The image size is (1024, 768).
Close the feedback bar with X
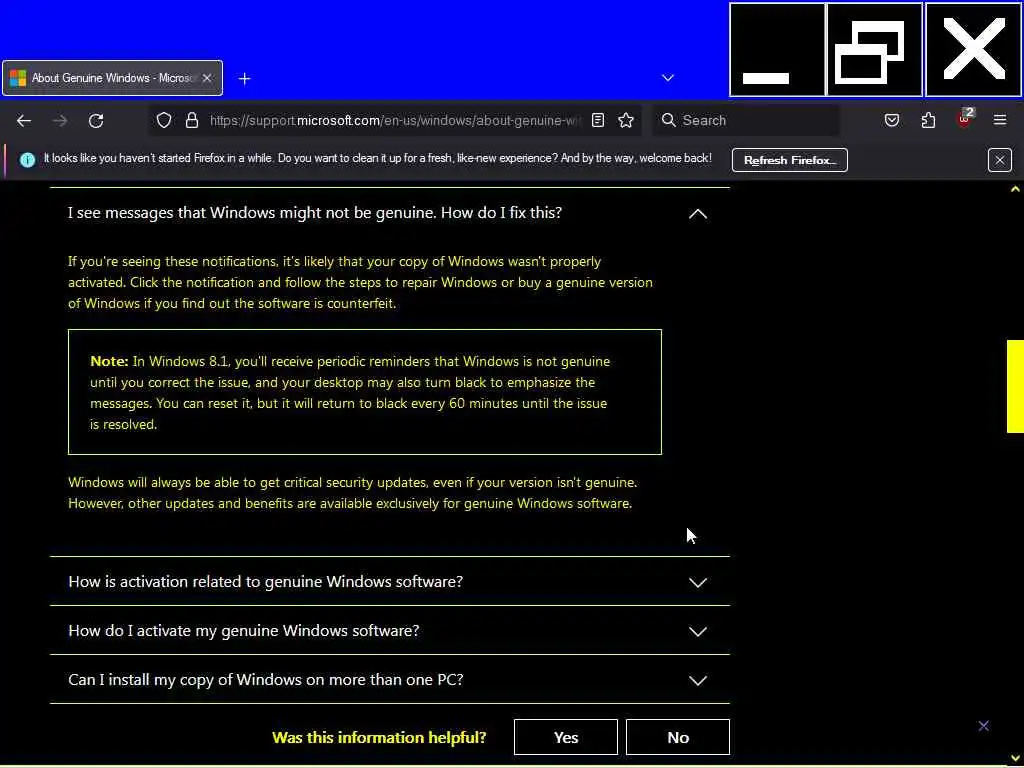click(x=983, y=726)
